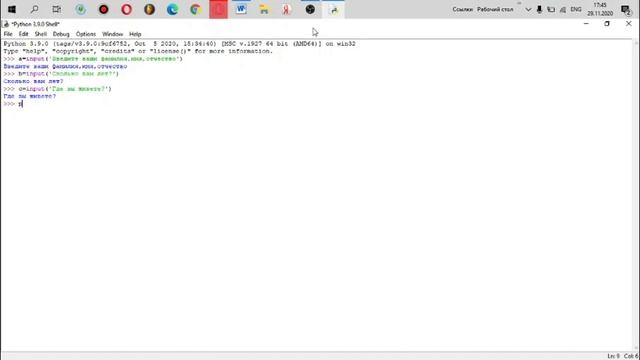Click the 'Type help, copyright' info line

click(x=138, y=51)
